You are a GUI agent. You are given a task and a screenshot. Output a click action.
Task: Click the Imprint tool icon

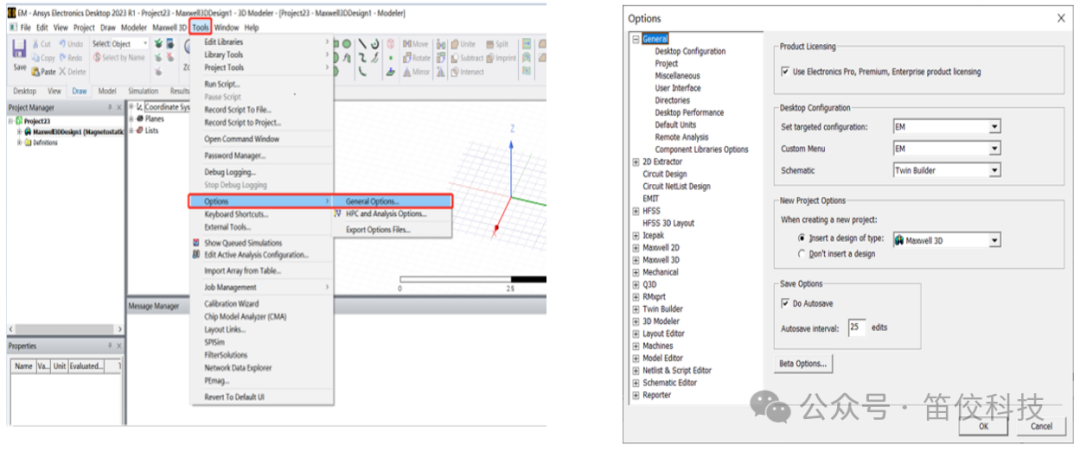click(x=490, y=58)
